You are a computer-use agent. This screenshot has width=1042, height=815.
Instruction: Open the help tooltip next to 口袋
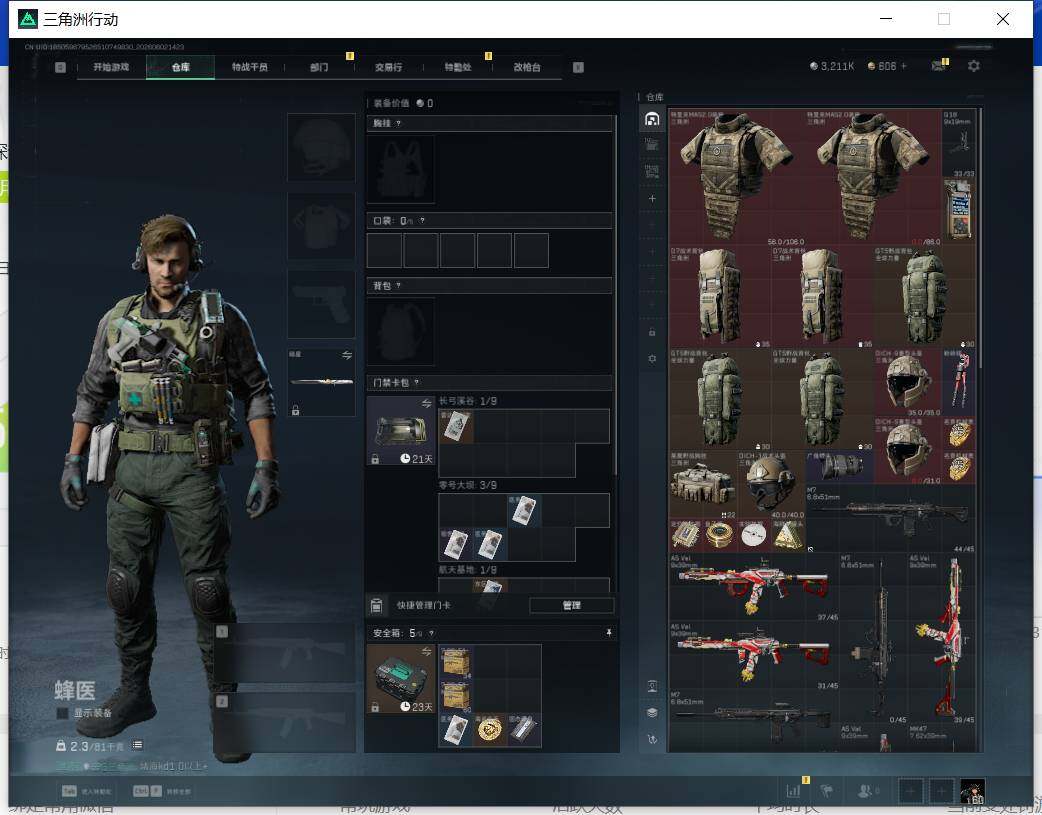tap(422, 221)
